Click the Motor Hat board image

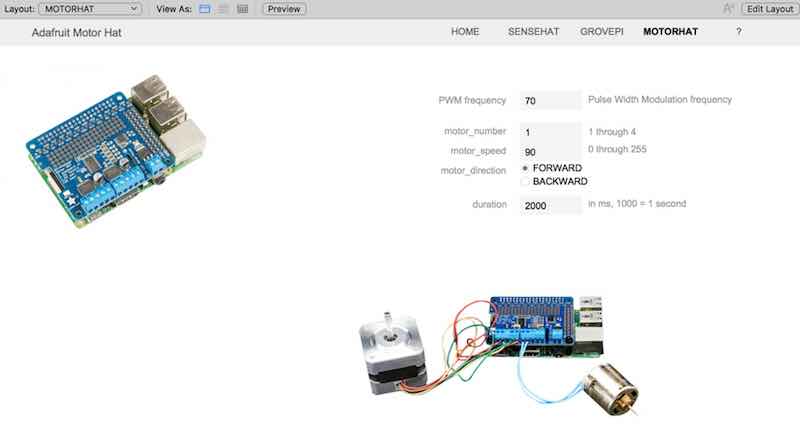coord(116,151)
